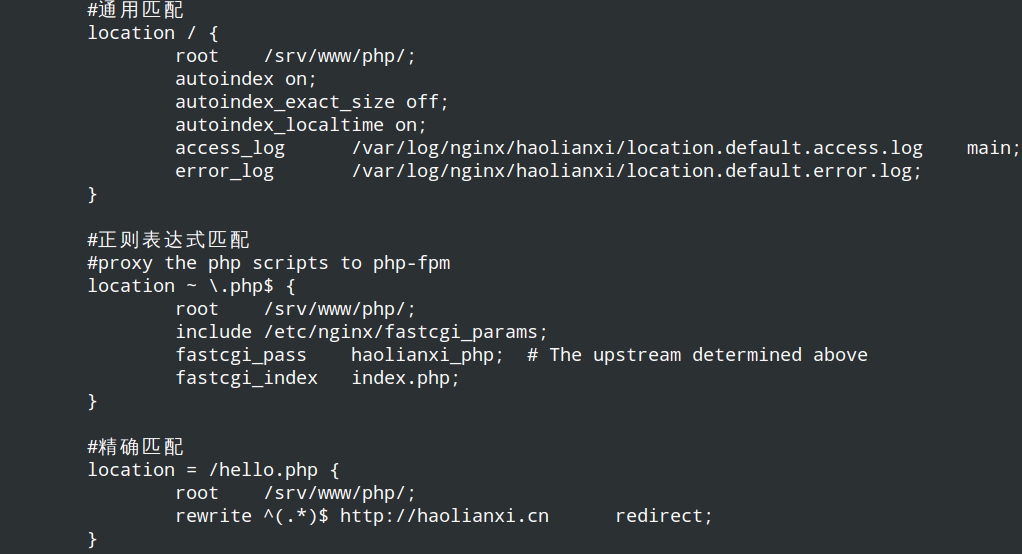The height and width of the screenshot is (554, 1022).
Task: Click 'autoindex_localtime on;' directive
Action: click(300, 125)
